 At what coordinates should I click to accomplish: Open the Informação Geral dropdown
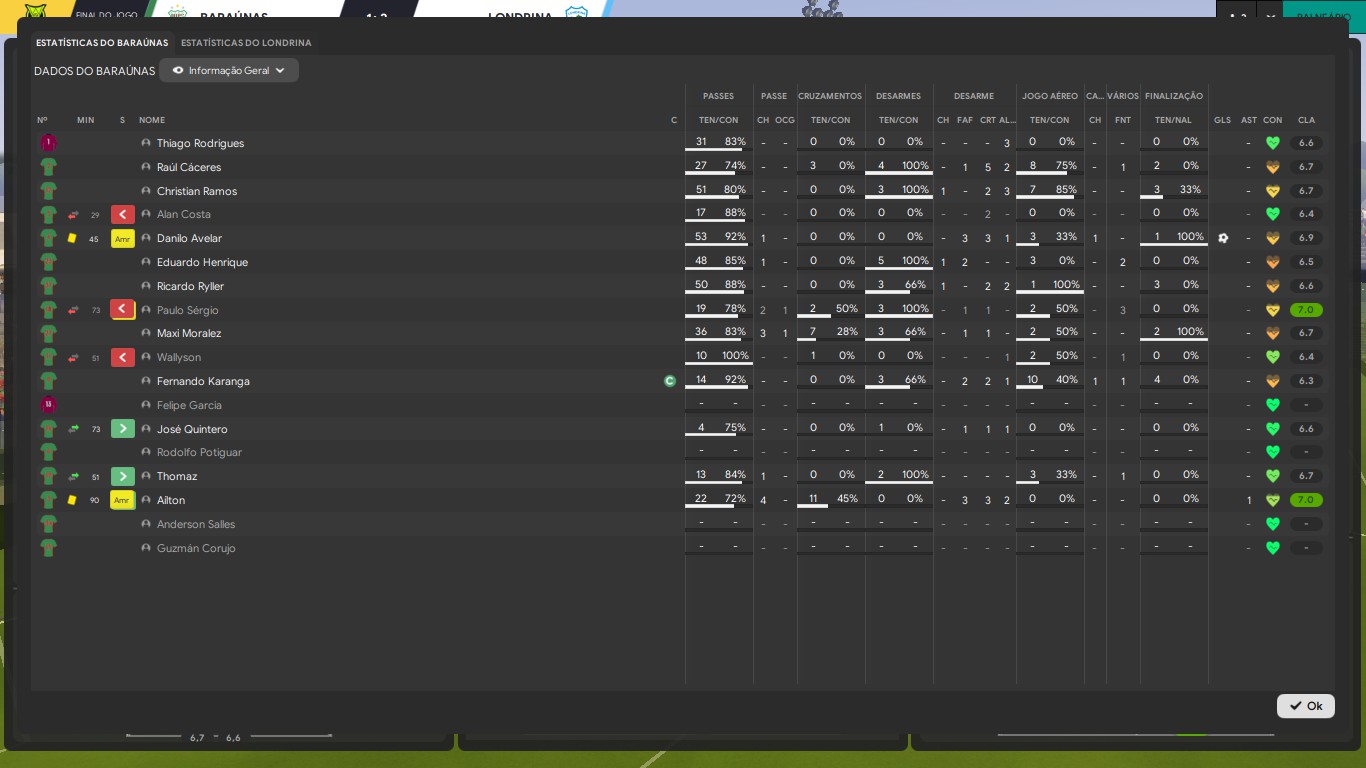(x=229, y=71)
